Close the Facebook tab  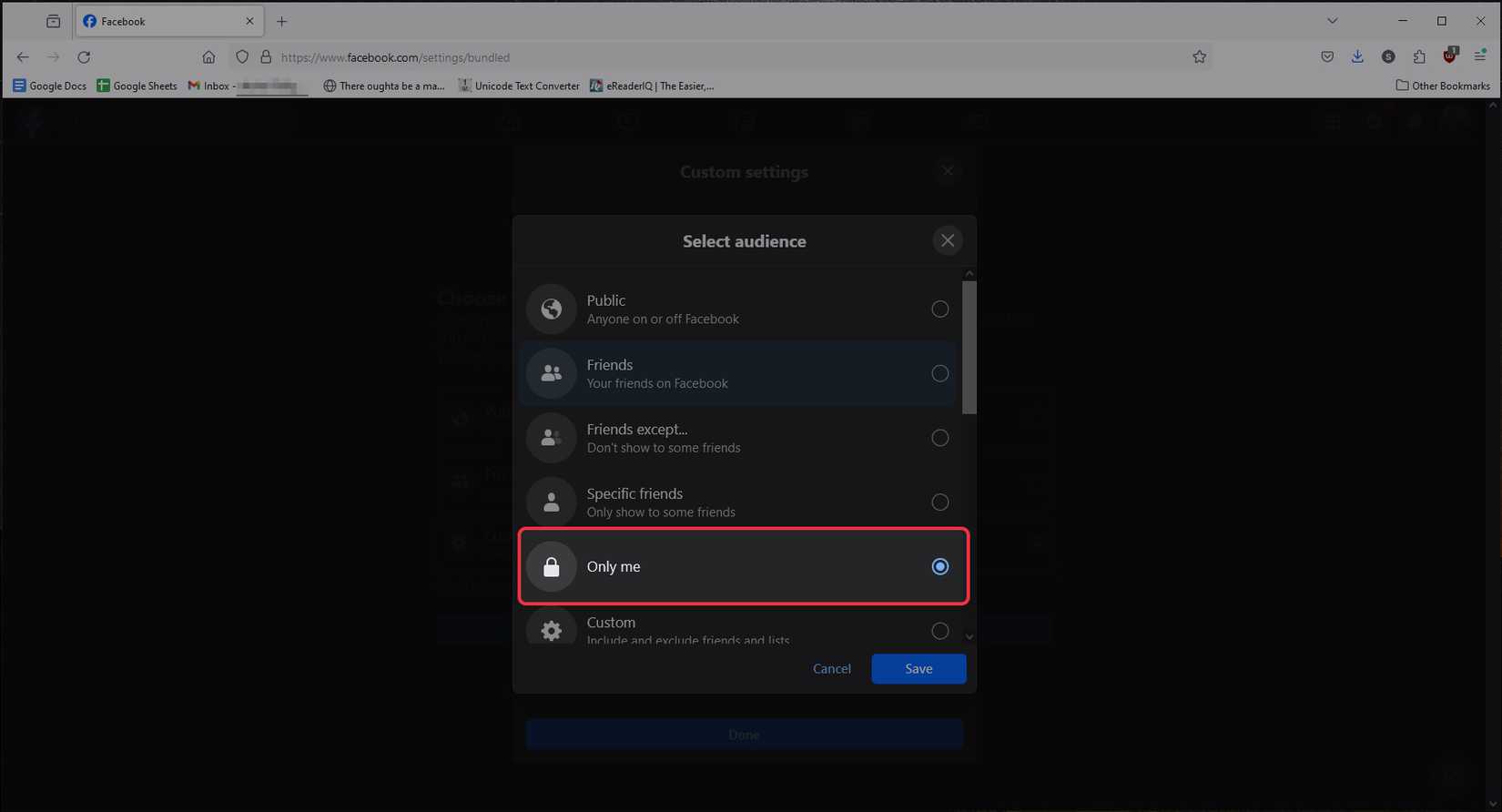(249, 21)
